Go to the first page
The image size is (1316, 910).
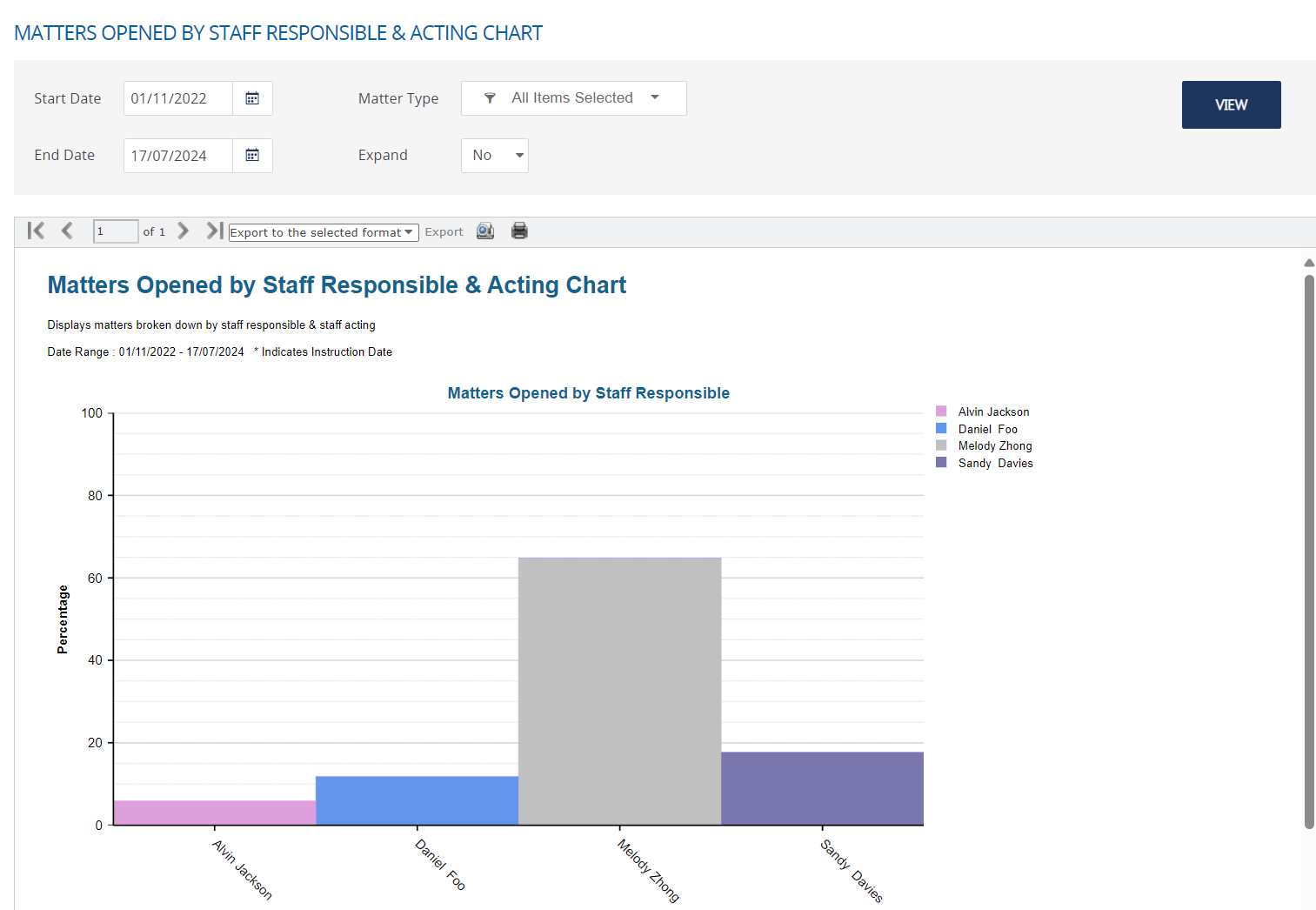(x=36, y=231)
